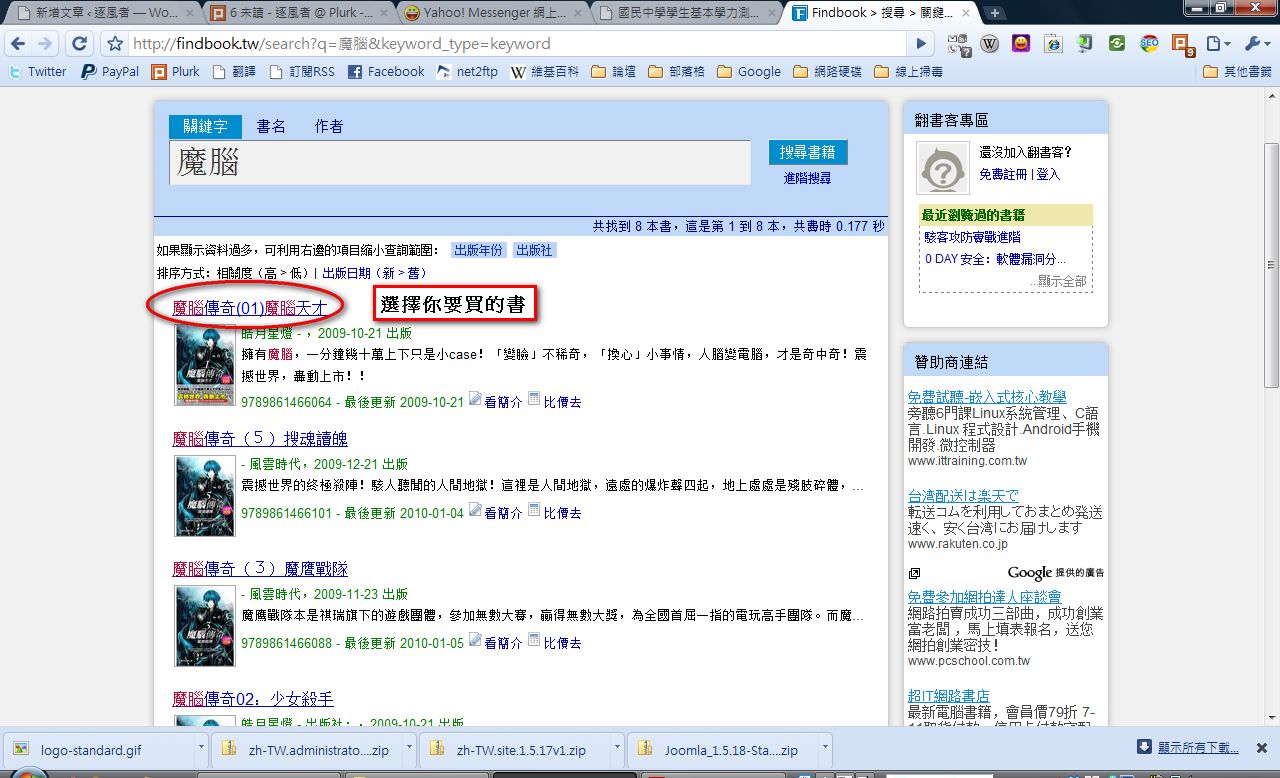Open the page menu dropdown
1280x778 pixels.
1219,44
